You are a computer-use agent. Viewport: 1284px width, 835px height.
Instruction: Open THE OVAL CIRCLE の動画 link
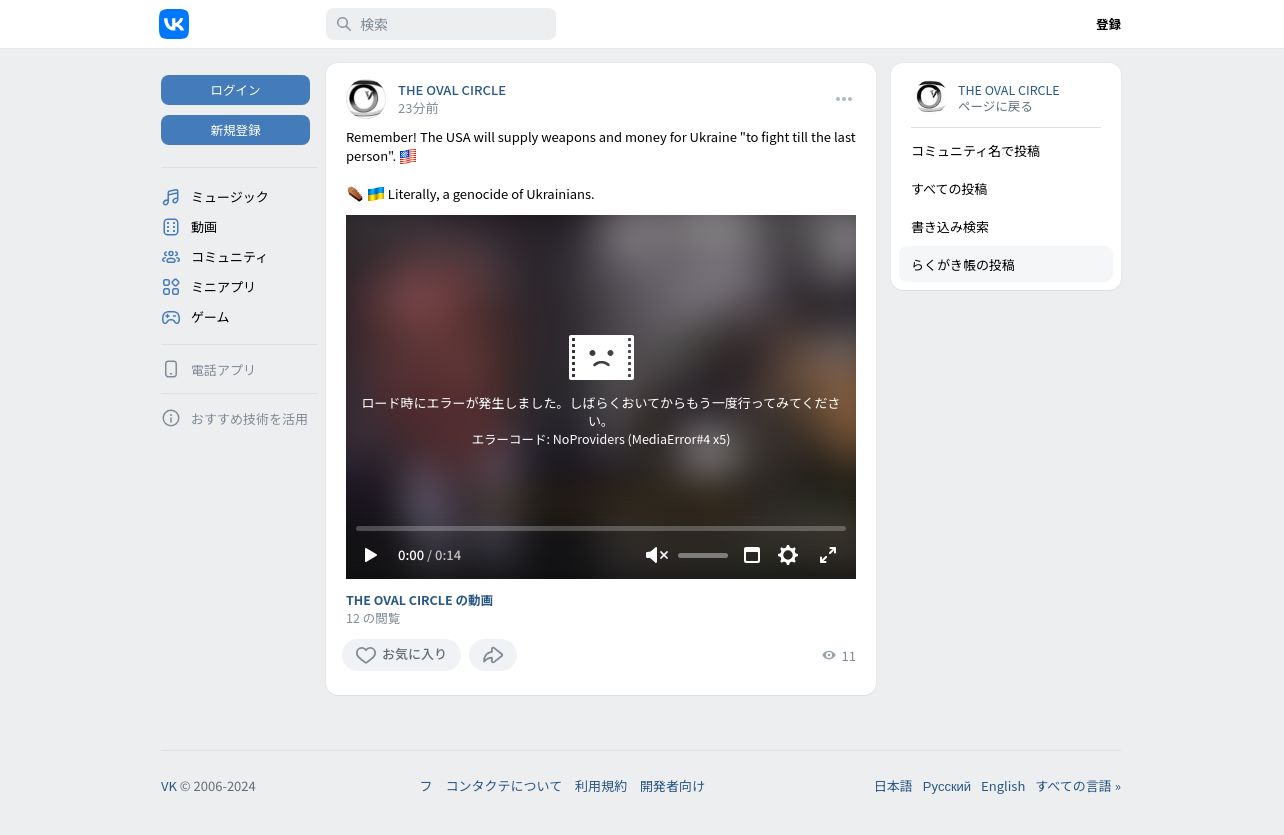pyautogui.click(x=419, y=600)
